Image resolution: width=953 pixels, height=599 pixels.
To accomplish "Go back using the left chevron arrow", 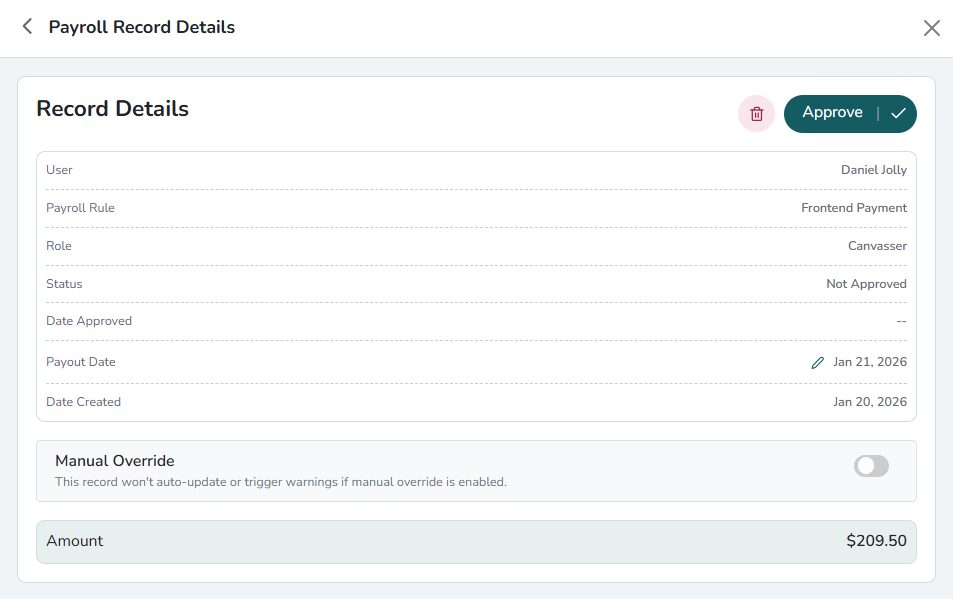I will point(27,27).
